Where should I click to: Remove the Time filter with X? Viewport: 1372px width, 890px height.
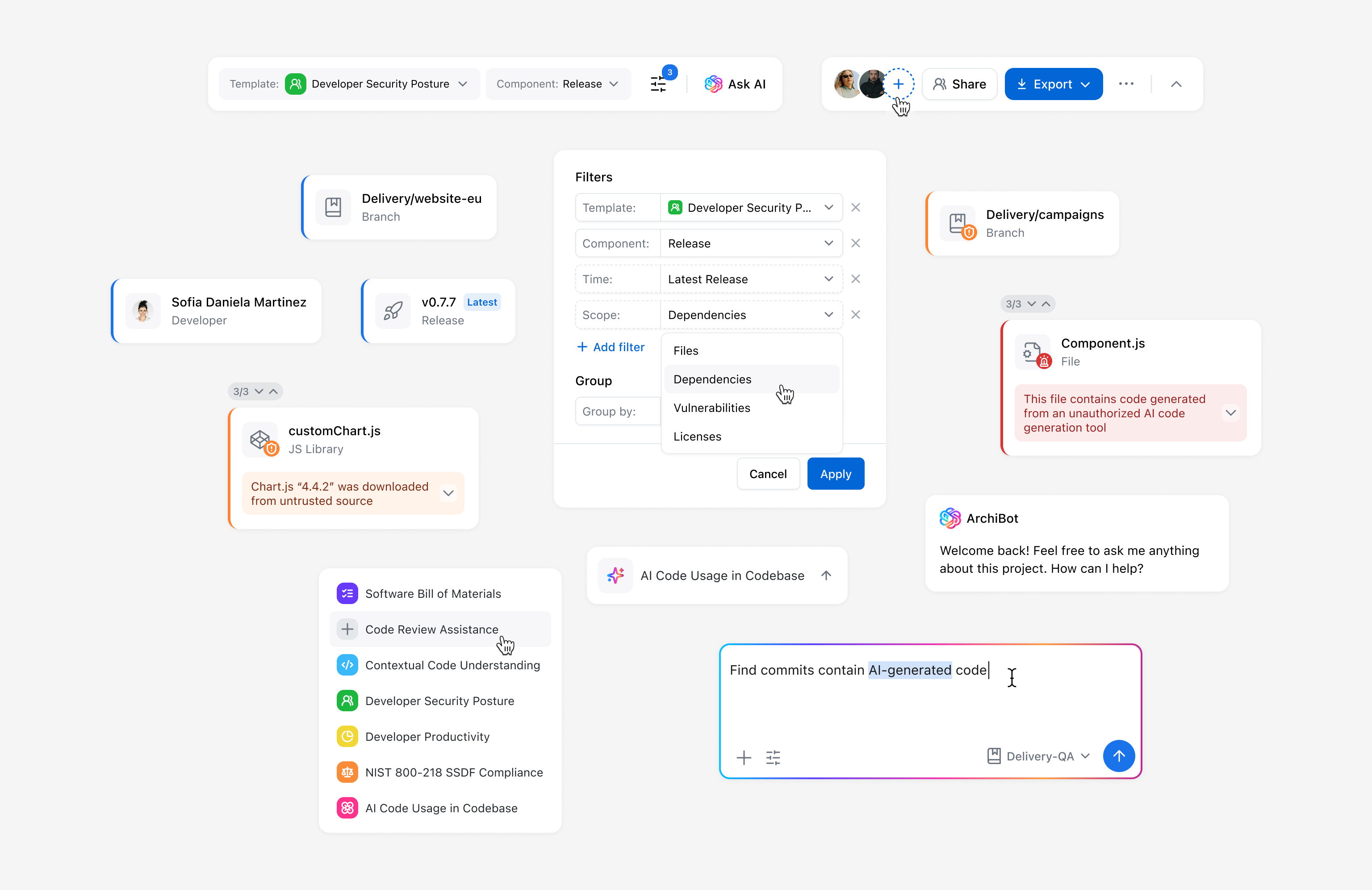pyautogui.click(x=855, y=279)
